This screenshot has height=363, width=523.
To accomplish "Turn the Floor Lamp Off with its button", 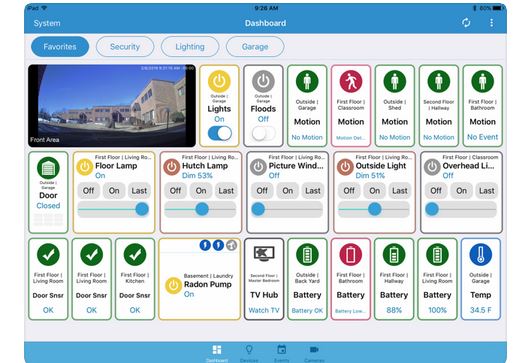I will point(88,191).
